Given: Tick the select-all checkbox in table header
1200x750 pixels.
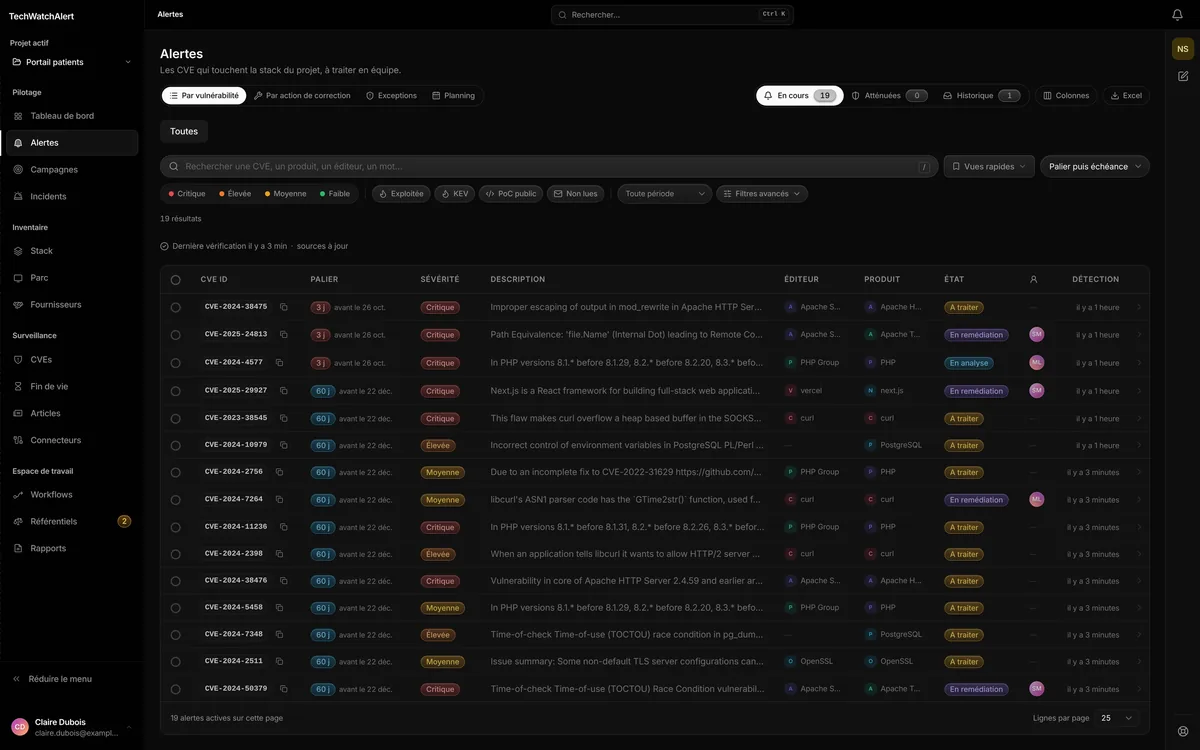Looking at the screenshot, I should coord(176,280).
